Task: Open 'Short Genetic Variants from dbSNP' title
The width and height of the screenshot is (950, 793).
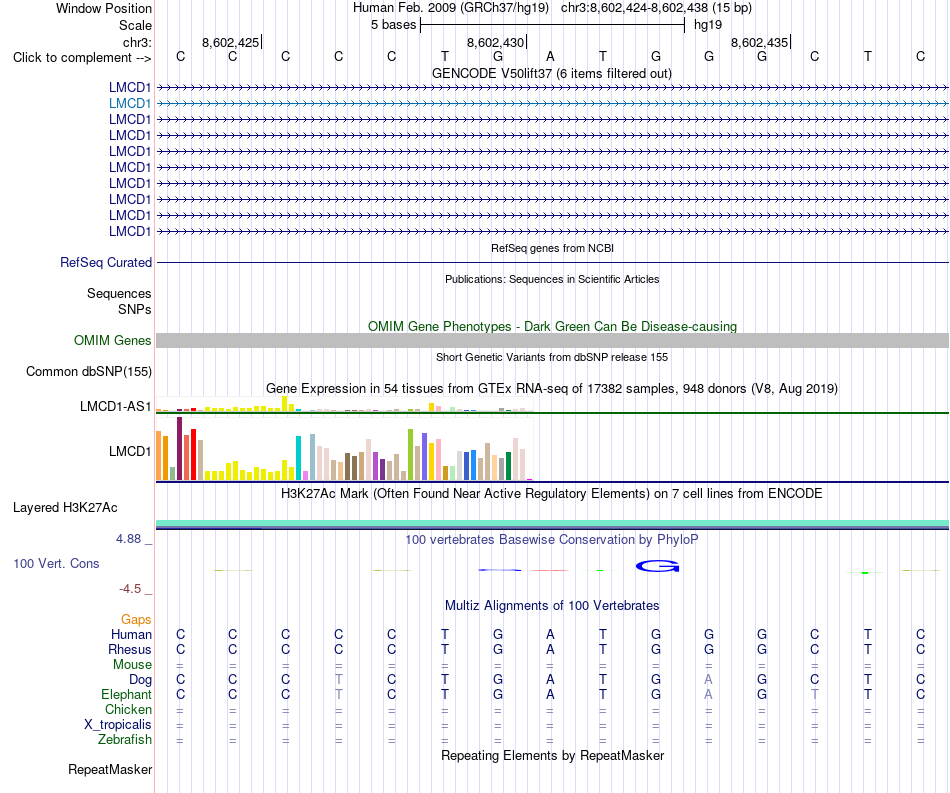Action: click(x=552, y=357)
